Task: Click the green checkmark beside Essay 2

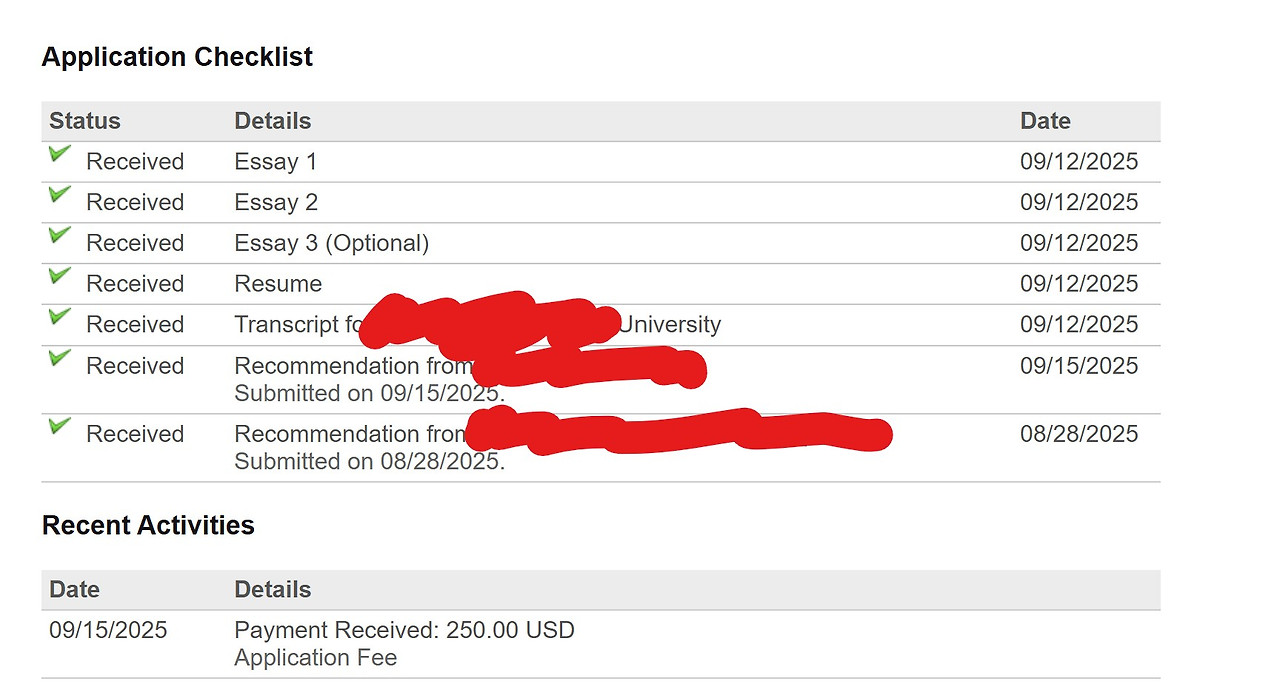Action: coord(60,195)
